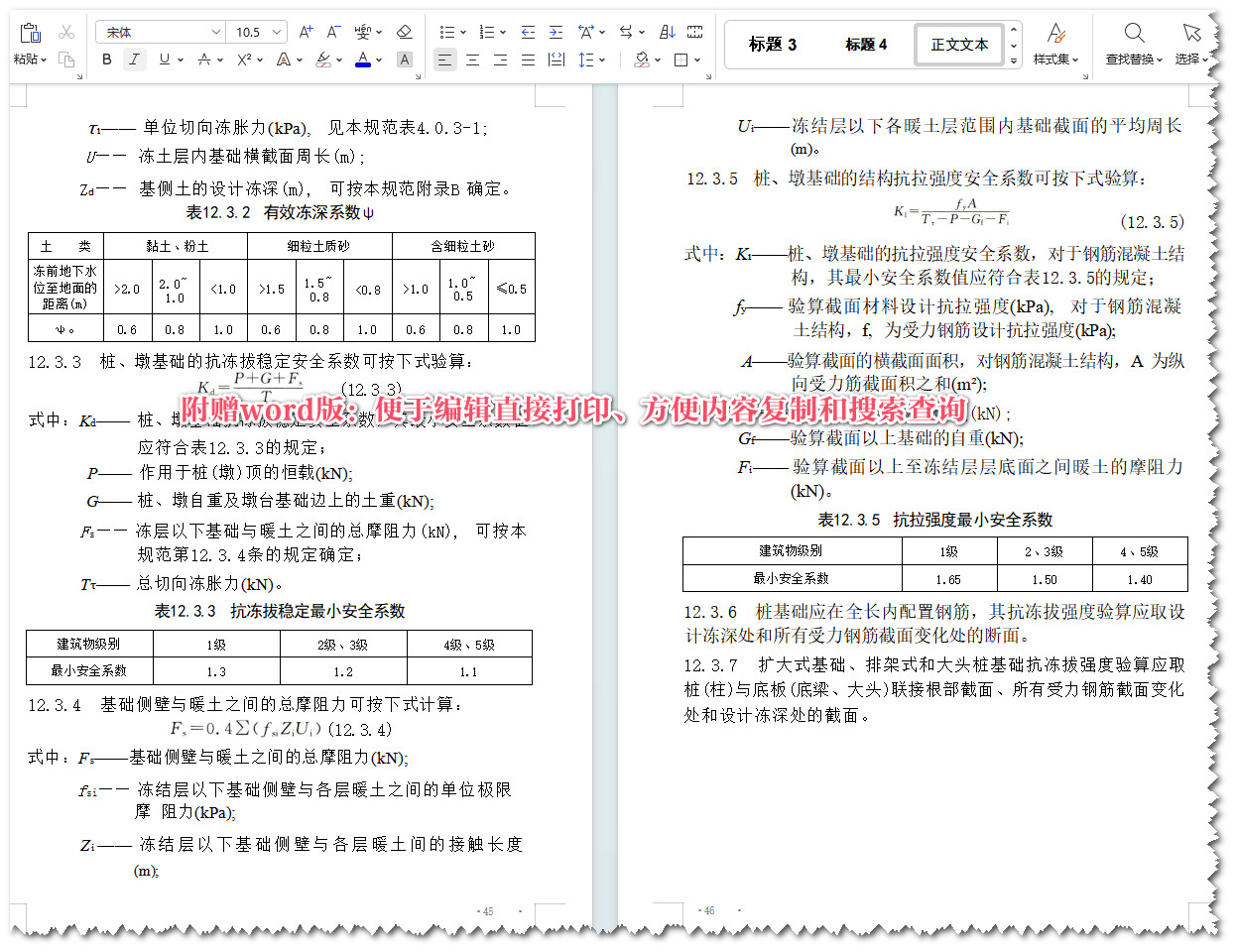Increase font size with A+ icon
1236x952 pixels.
point(306,31)
